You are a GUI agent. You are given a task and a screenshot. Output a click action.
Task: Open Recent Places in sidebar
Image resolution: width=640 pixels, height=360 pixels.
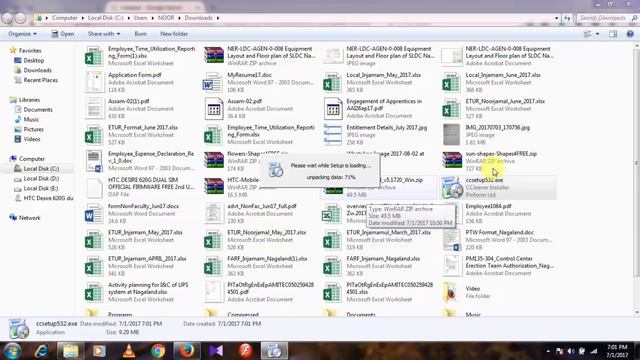pos(40,80)
